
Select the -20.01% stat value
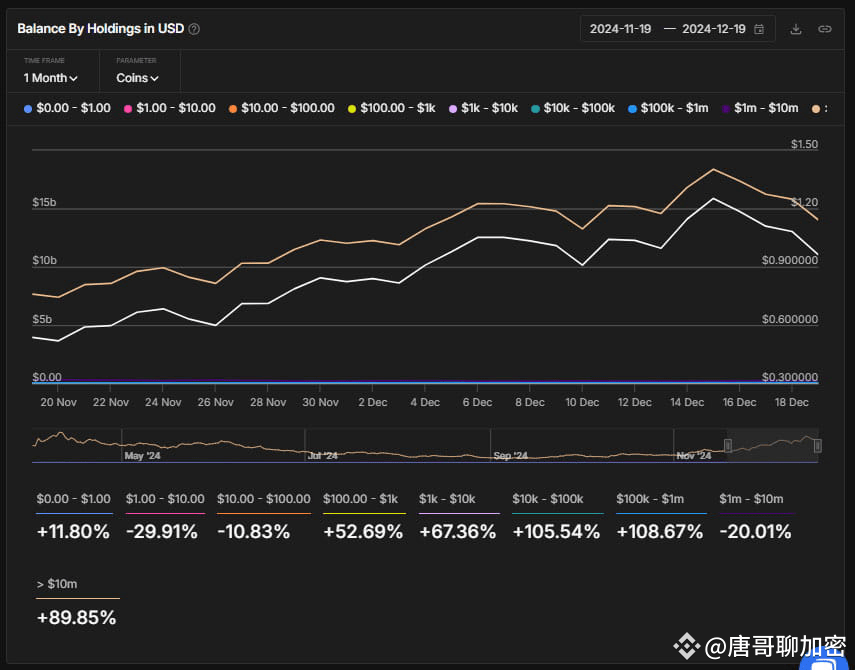(x=755, y=532)
